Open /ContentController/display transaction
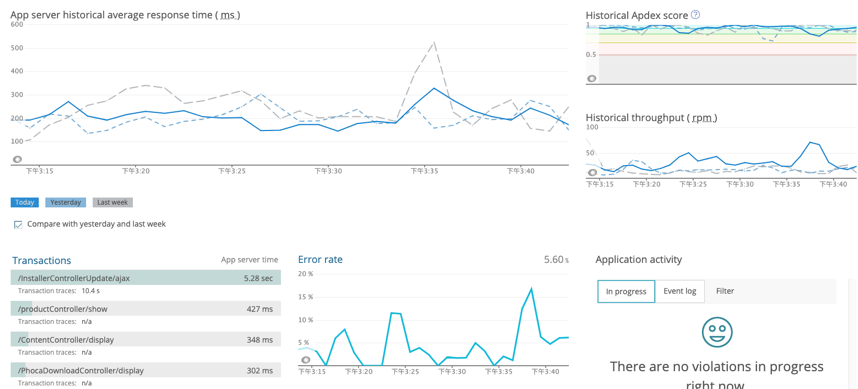Viewport: 858px width, 389px height. point(146,340)
